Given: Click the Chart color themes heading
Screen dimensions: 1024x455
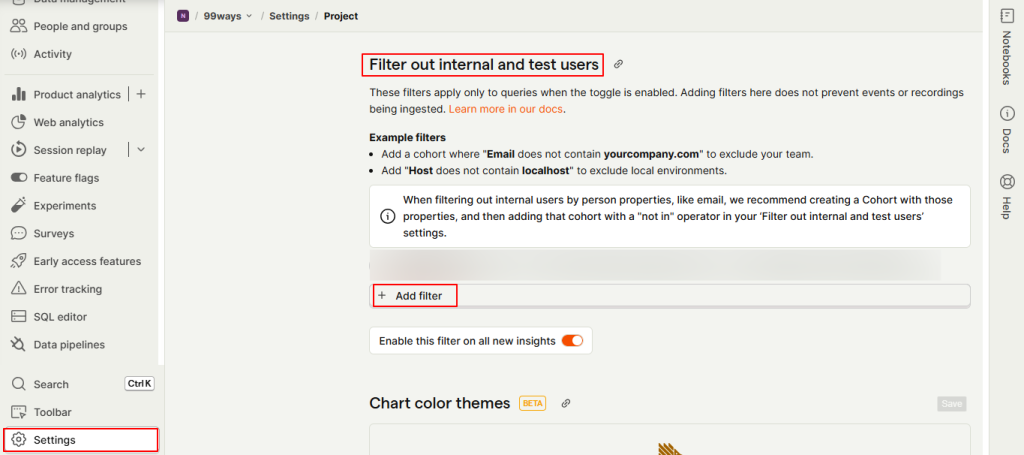Looking at the screenshot, I should coord(440,403).
